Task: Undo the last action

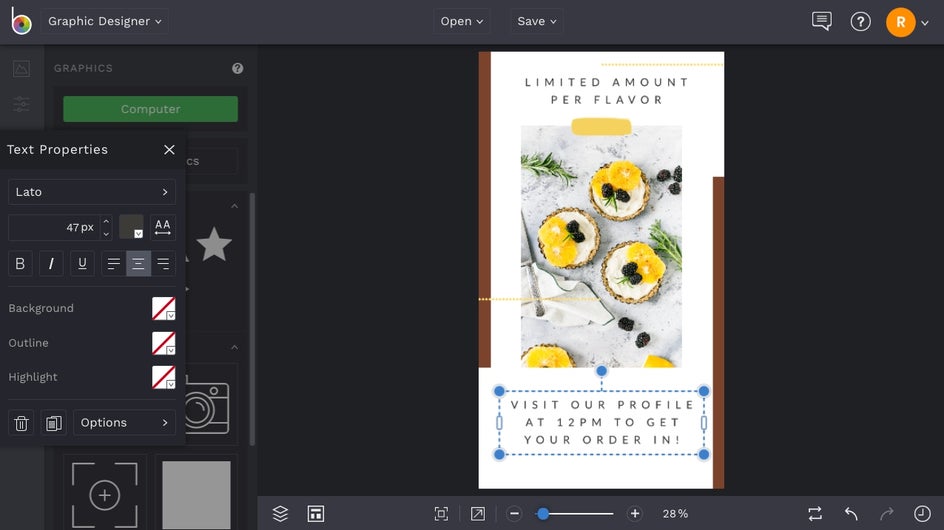Action: point(851,514)
